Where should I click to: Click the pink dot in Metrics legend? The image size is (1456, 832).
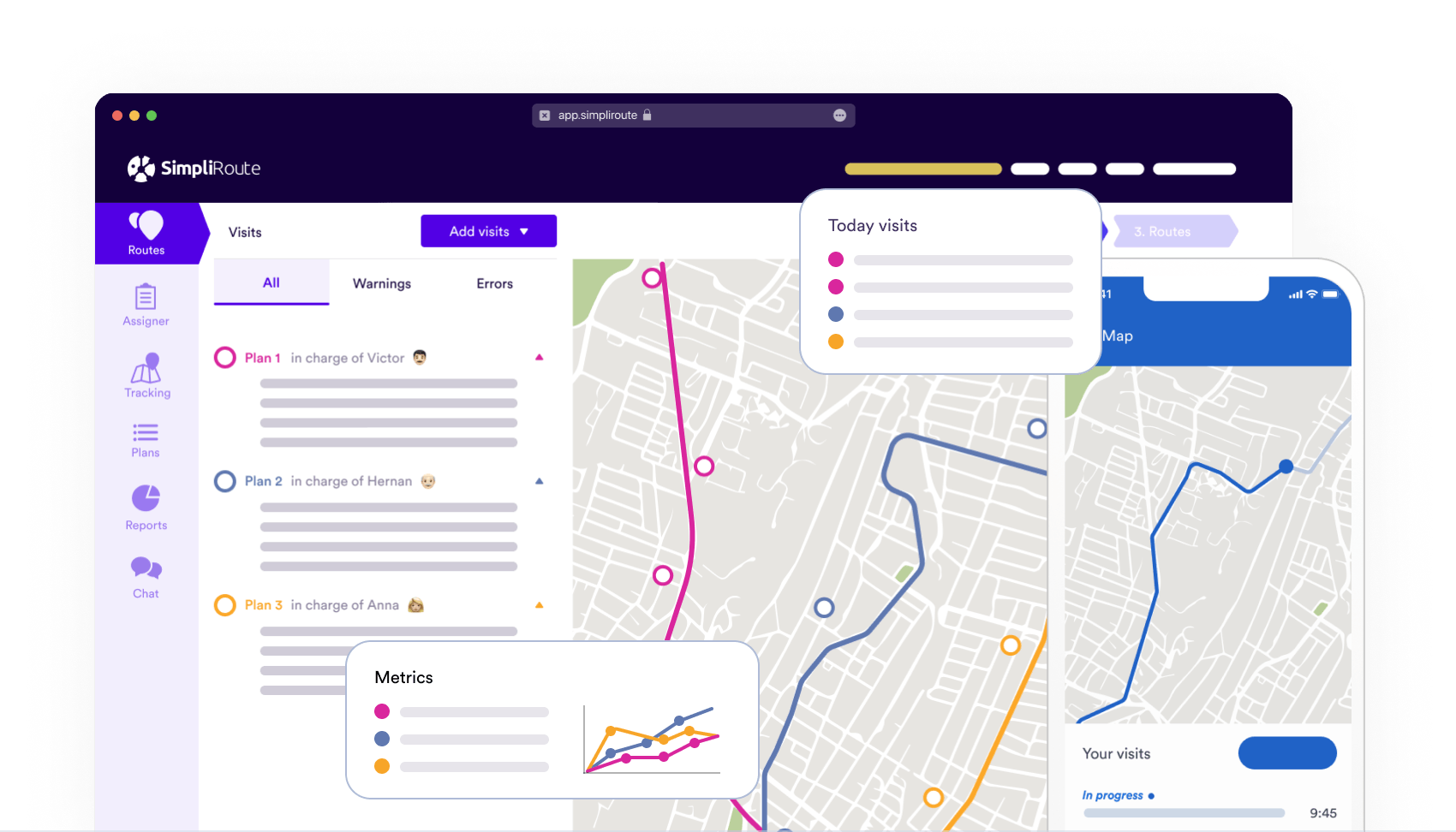382,711
